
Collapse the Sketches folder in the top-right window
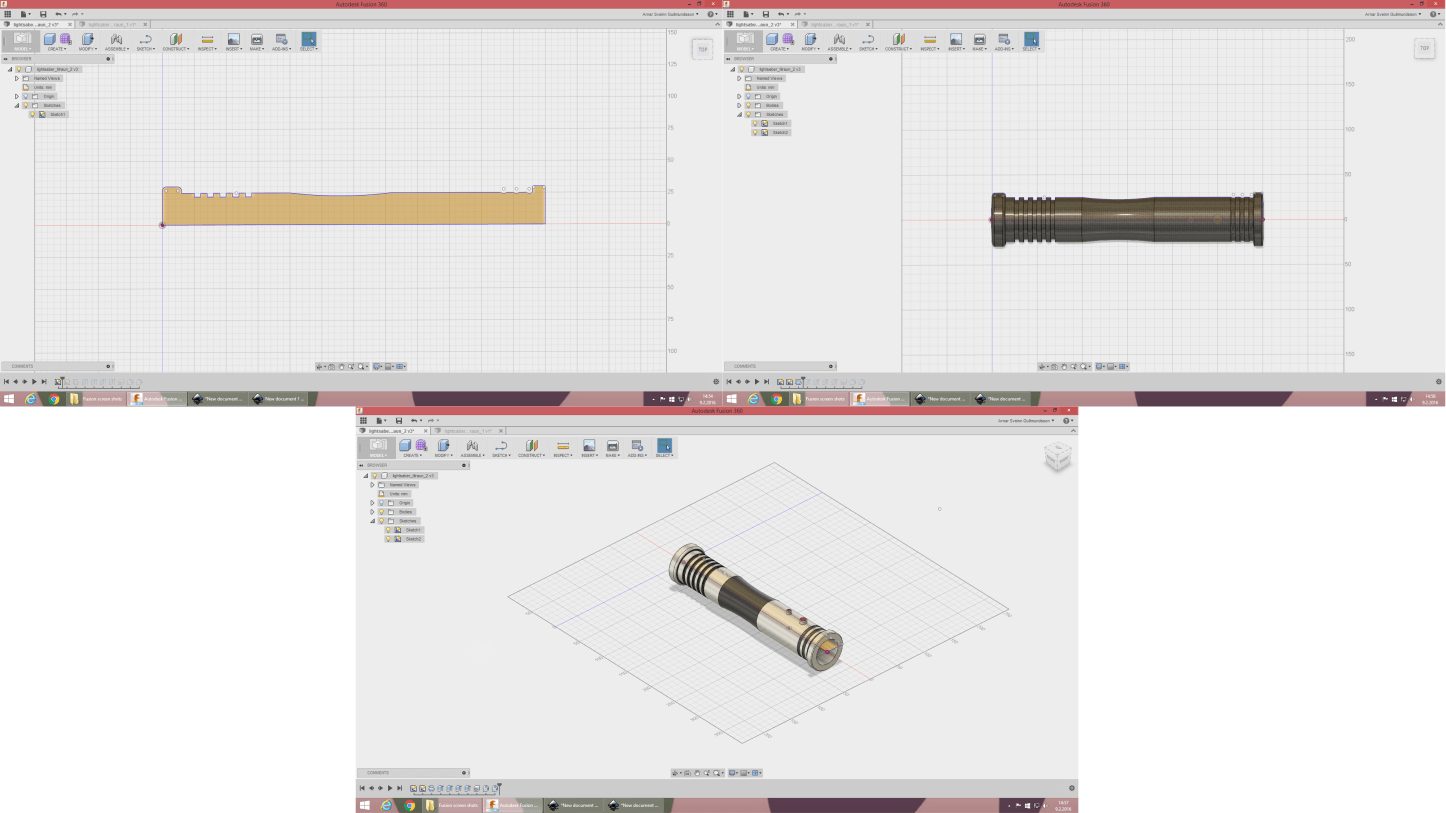(739, 114)
